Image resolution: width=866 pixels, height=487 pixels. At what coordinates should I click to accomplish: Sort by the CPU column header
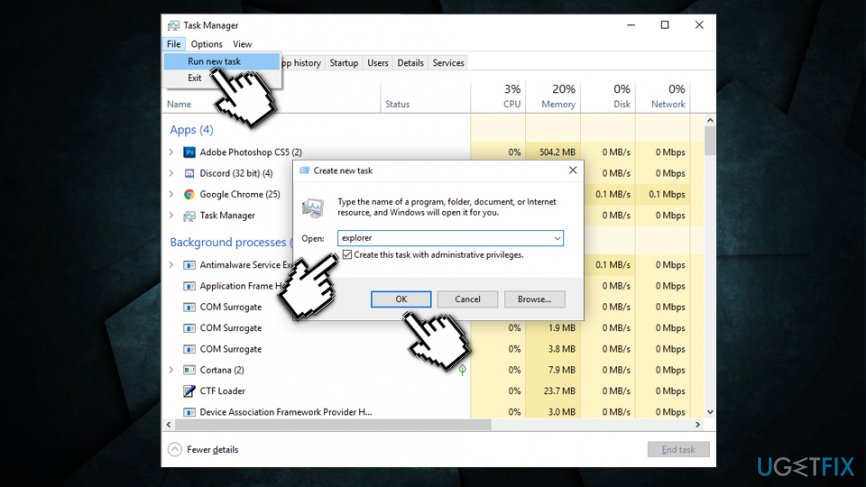[x=498, y=96]
